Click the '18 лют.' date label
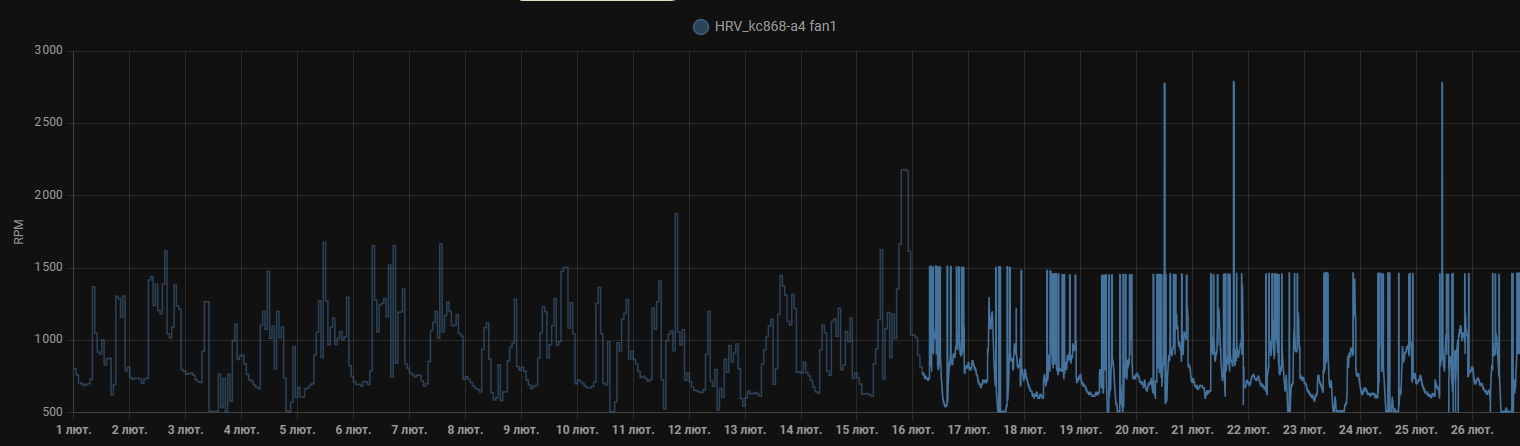This screenshot has height=446, width=1520. click(1025, 430)
